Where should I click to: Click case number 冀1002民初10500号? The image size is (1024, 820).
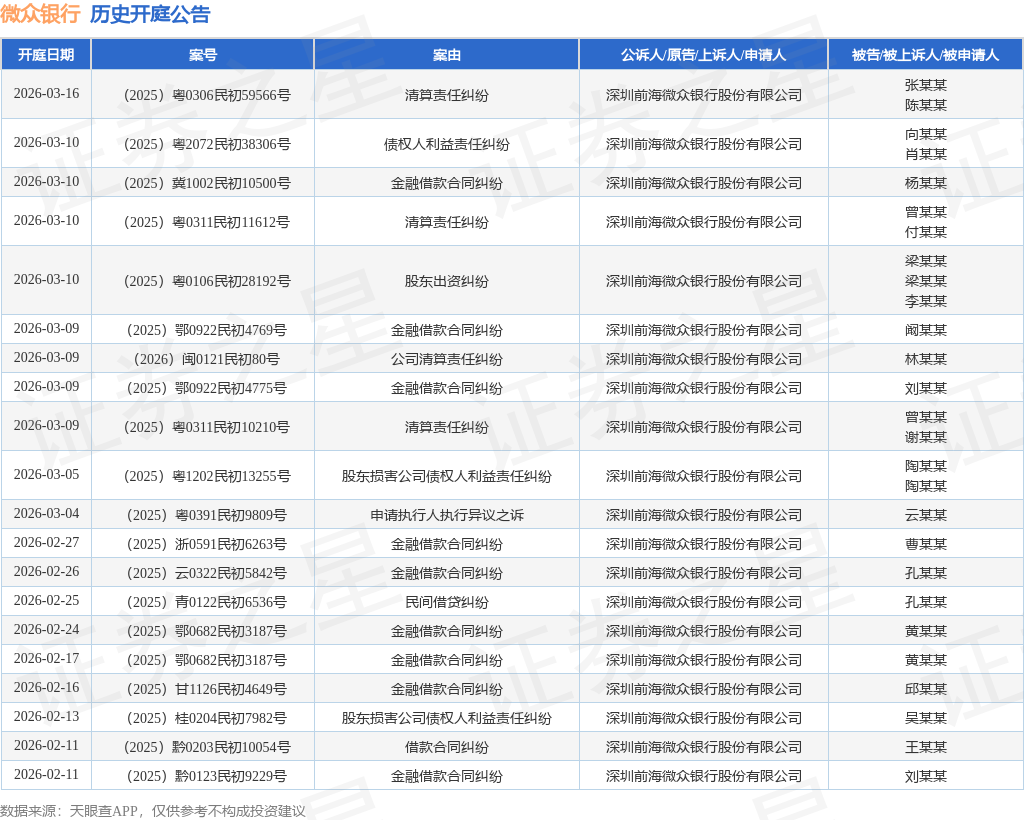(208, 183)
